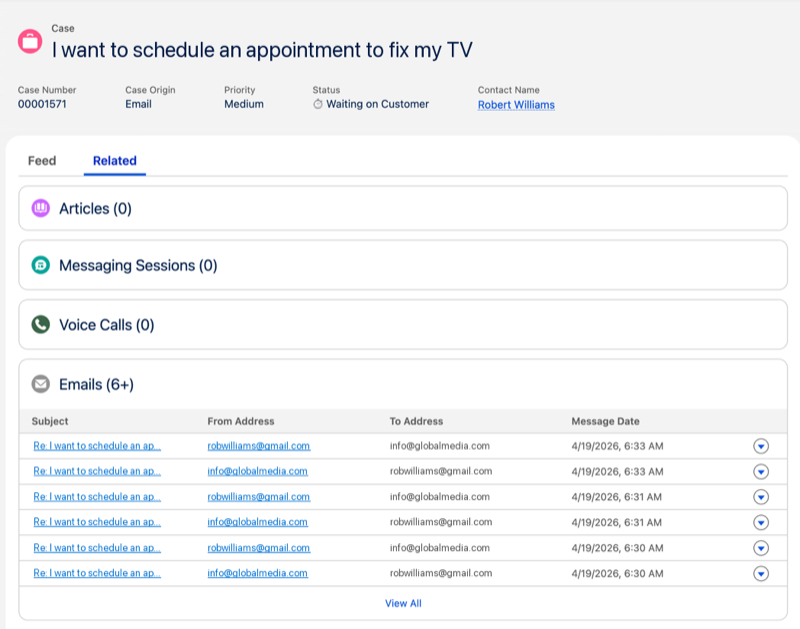Screen dimensions: 800x629
Task: Switch to the Feed tab
Action: pyautogui.click(x=42, y=161)
